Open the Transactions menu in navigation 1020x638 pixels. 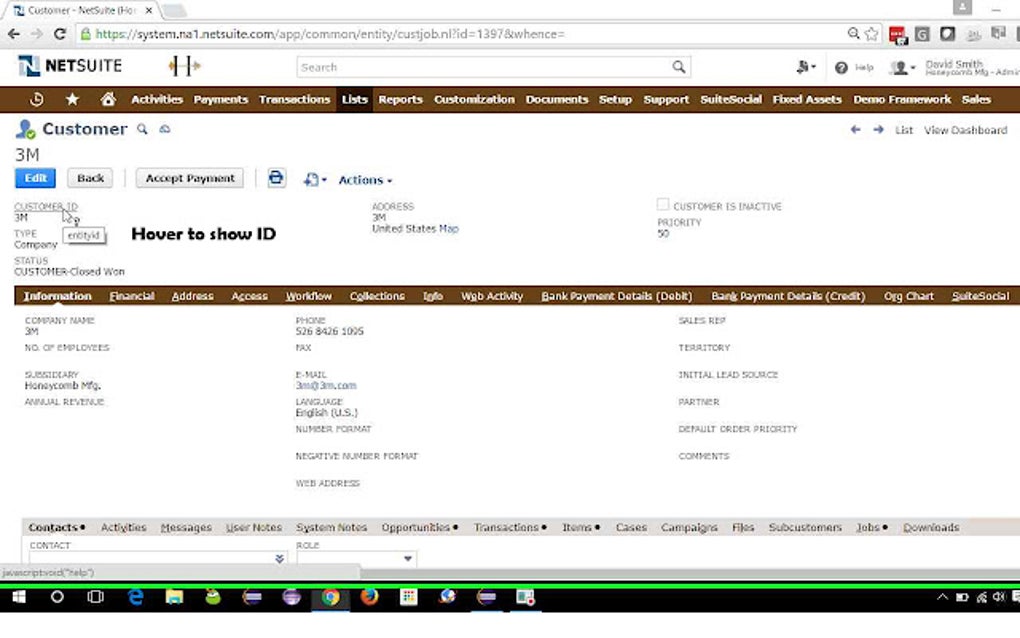coord(294,99)
